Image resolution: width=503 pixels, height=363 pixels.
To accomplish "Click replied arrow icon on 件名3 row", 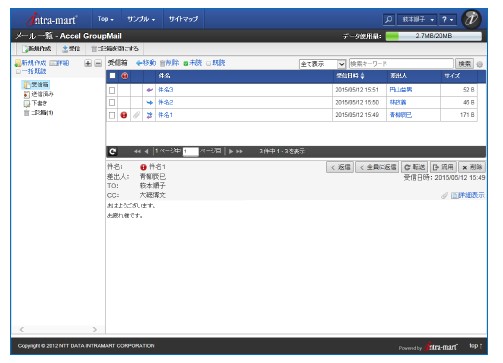I will [x=149, y=90].
